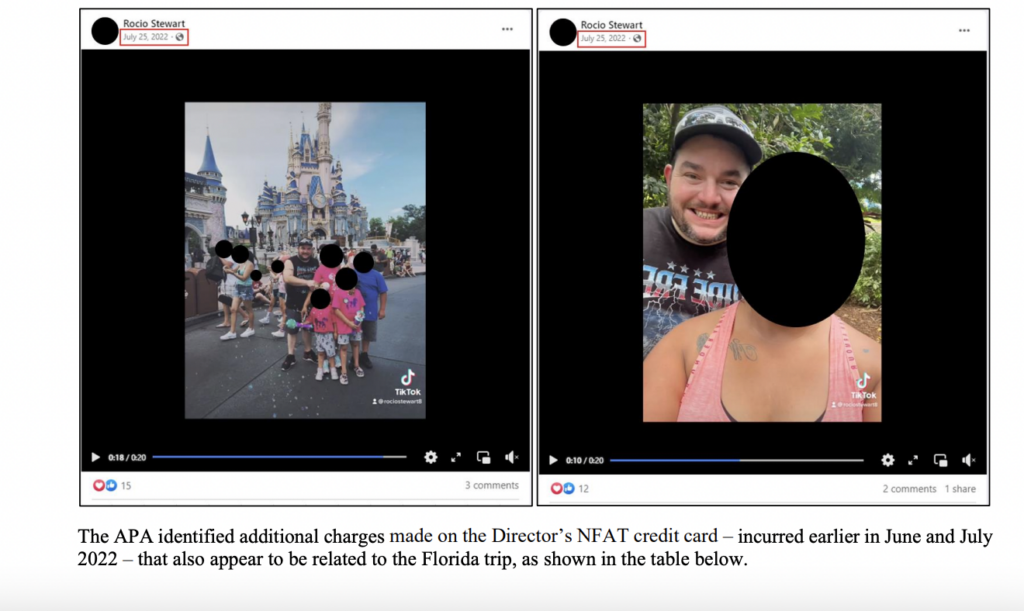The image size is (1024, 611).
Task: Open three-dot options menu on right post
Action: click(963, 30)
